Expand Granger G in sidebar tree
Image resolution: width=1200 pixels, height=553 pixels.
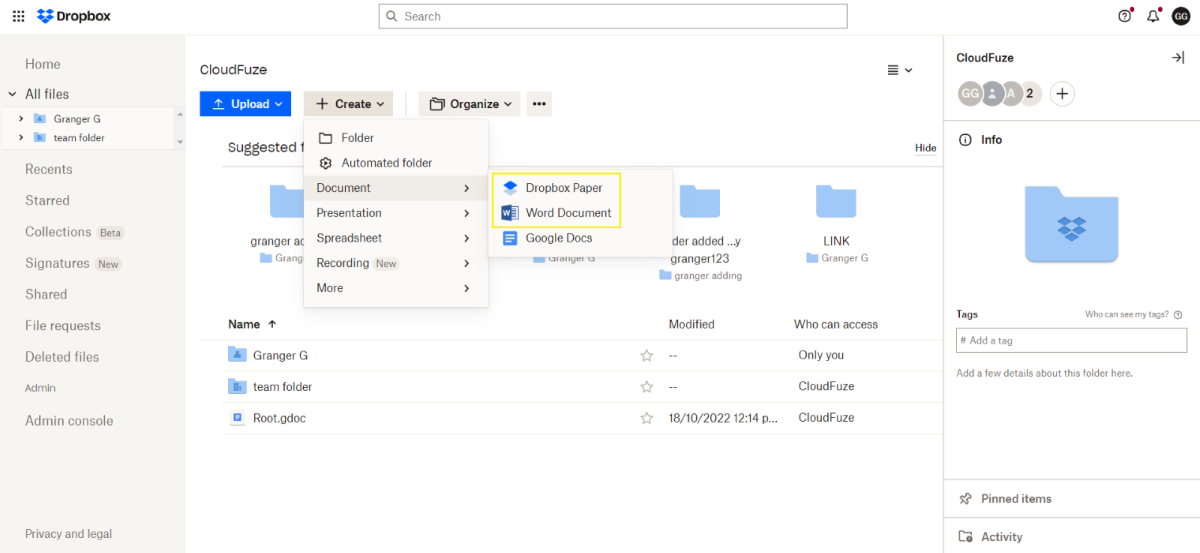[21, 119]
